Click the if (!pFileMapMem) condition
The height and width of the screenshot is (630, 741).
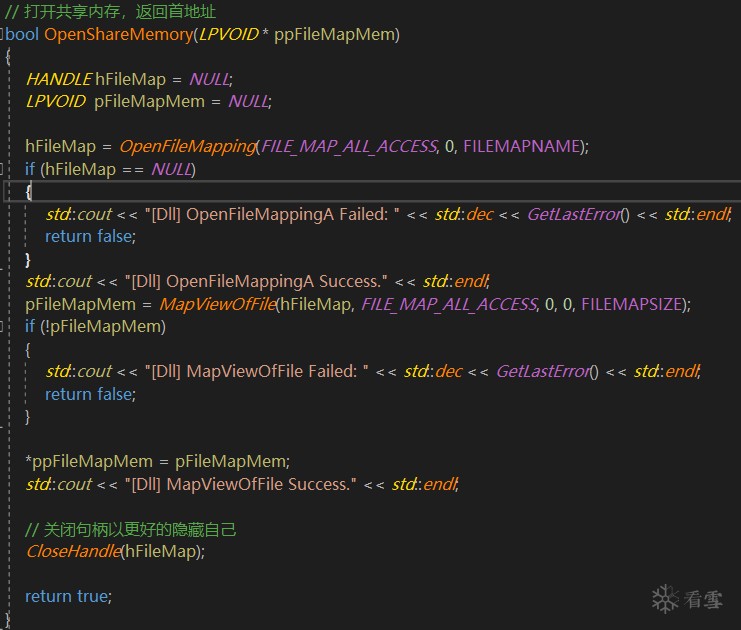[x=95, y=327]
